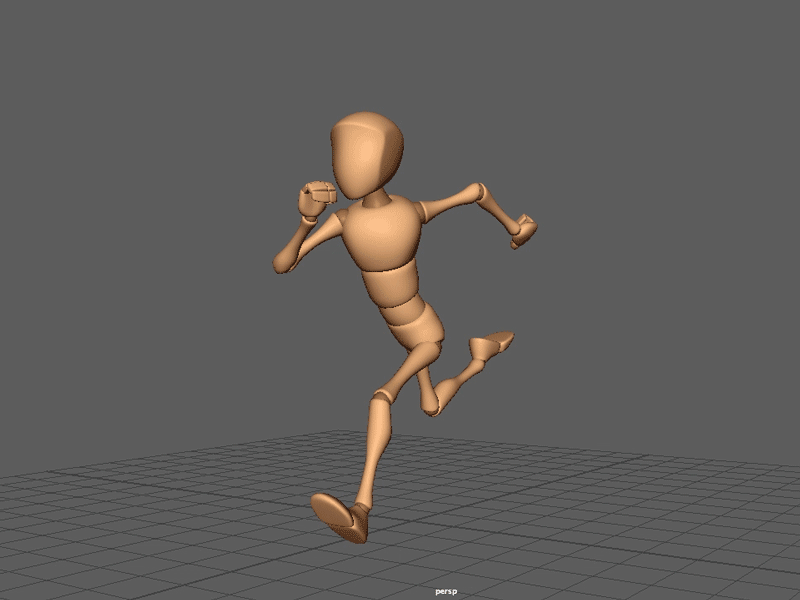Click the persp camera label
The height and width of the screenshot is (600, 800).
click(447, 589)
